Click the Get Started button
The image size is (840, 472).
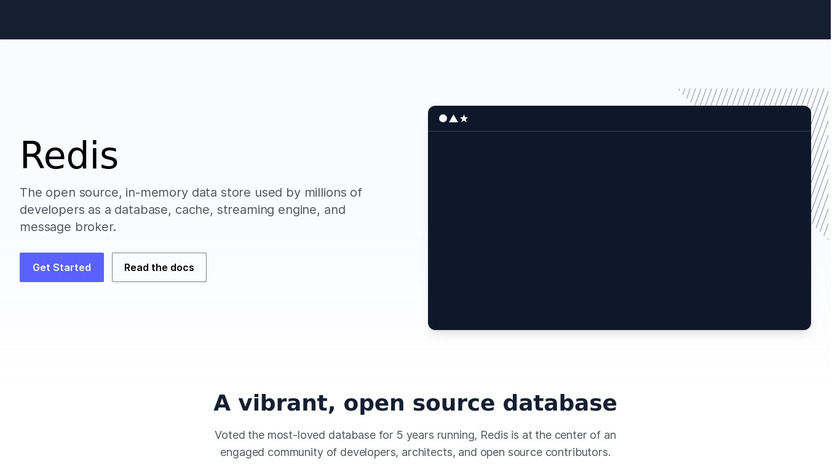click(x=62, y=267)
